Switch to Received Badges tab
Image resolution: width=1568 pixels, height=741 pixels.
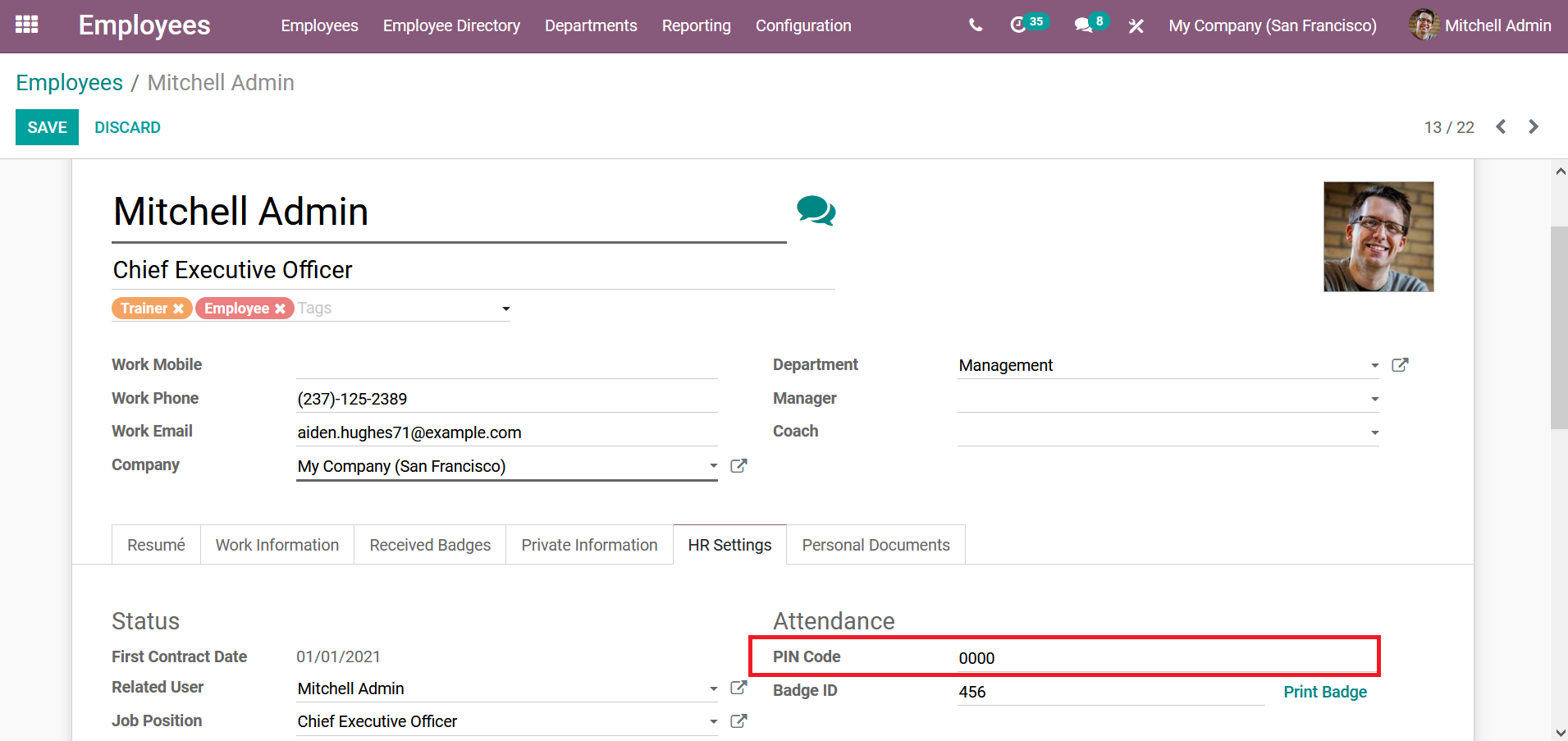[430, 545]
